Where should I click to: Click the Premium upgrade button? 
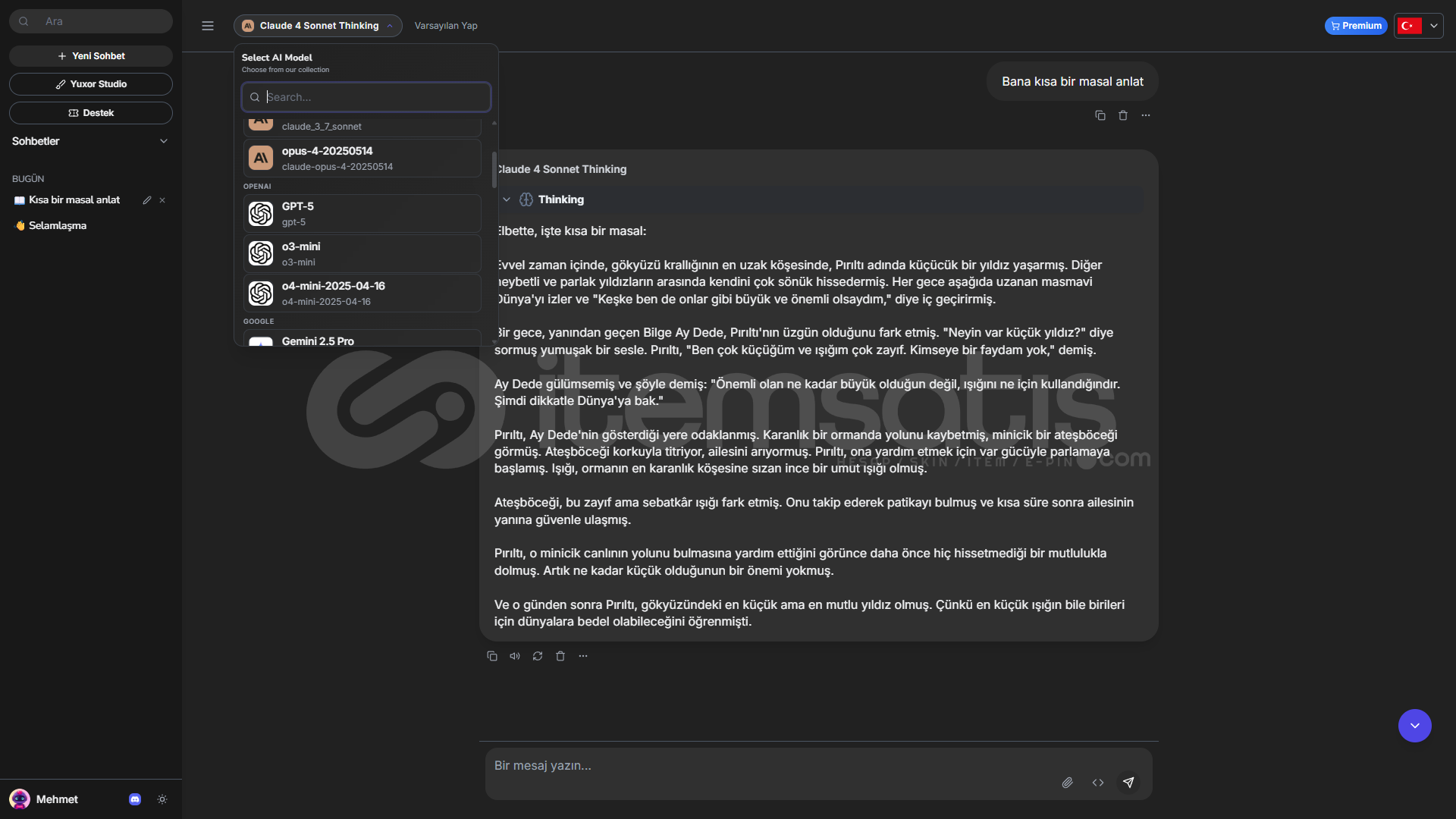[1356, 26]
